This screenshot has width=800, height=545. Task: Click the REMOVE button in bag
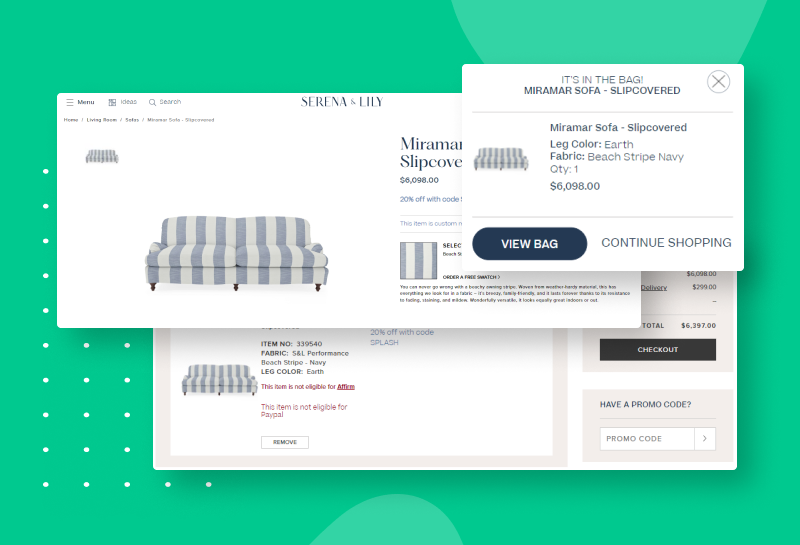click(285, 442)
